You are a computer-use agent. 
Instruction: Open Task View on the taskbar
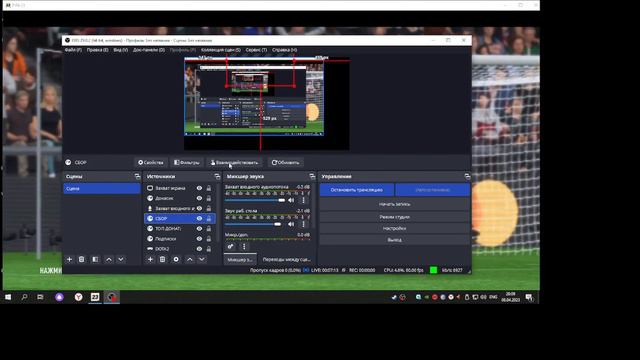point(40,297)
